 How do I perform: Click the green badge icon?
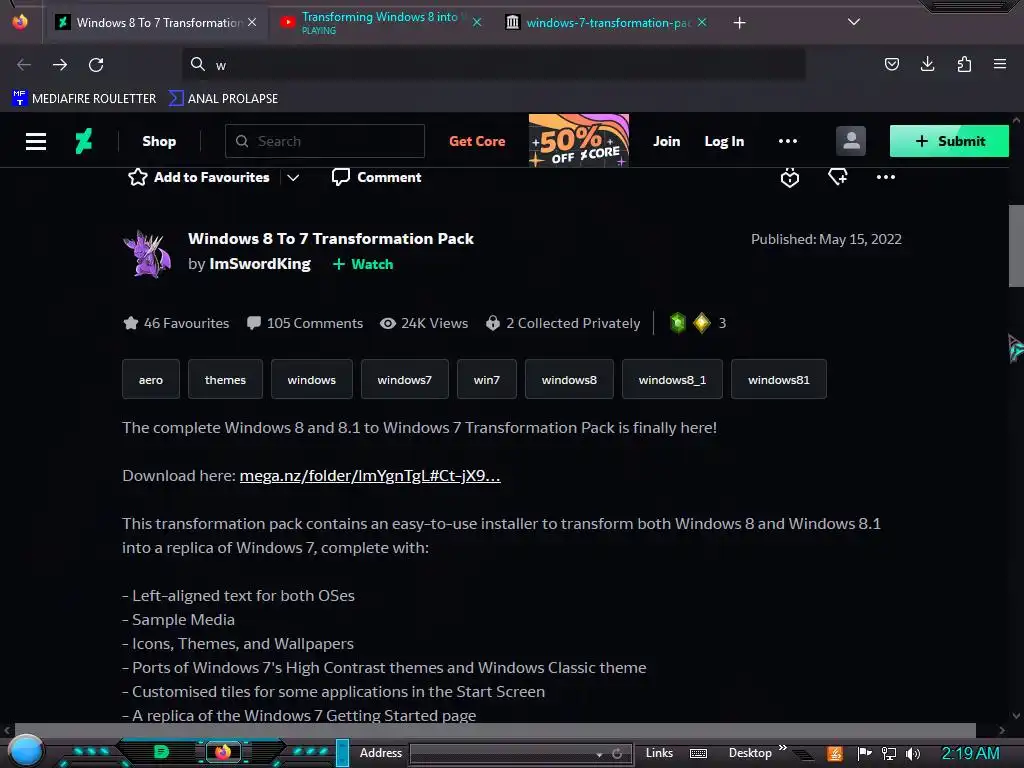(x=678, y=323)
